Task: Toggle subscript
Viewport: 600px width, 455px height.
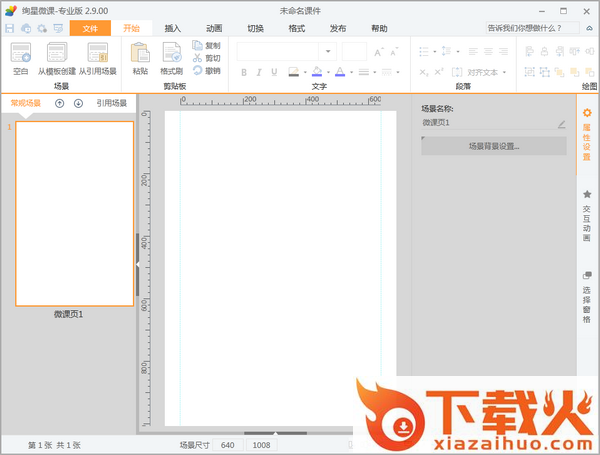Action: pos(424,72)
